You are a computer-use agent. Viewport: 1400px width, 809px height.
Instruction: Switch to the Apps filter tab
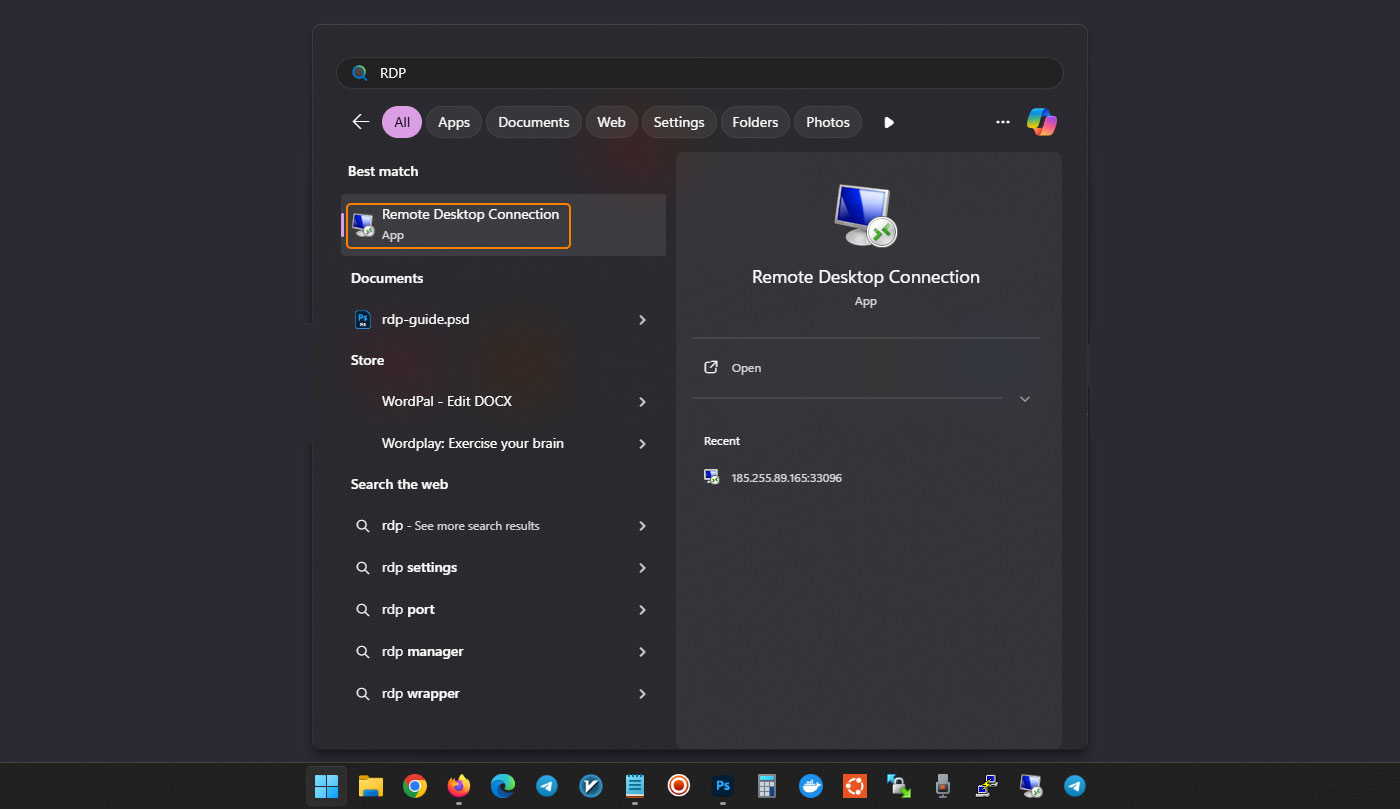(454, 122)
